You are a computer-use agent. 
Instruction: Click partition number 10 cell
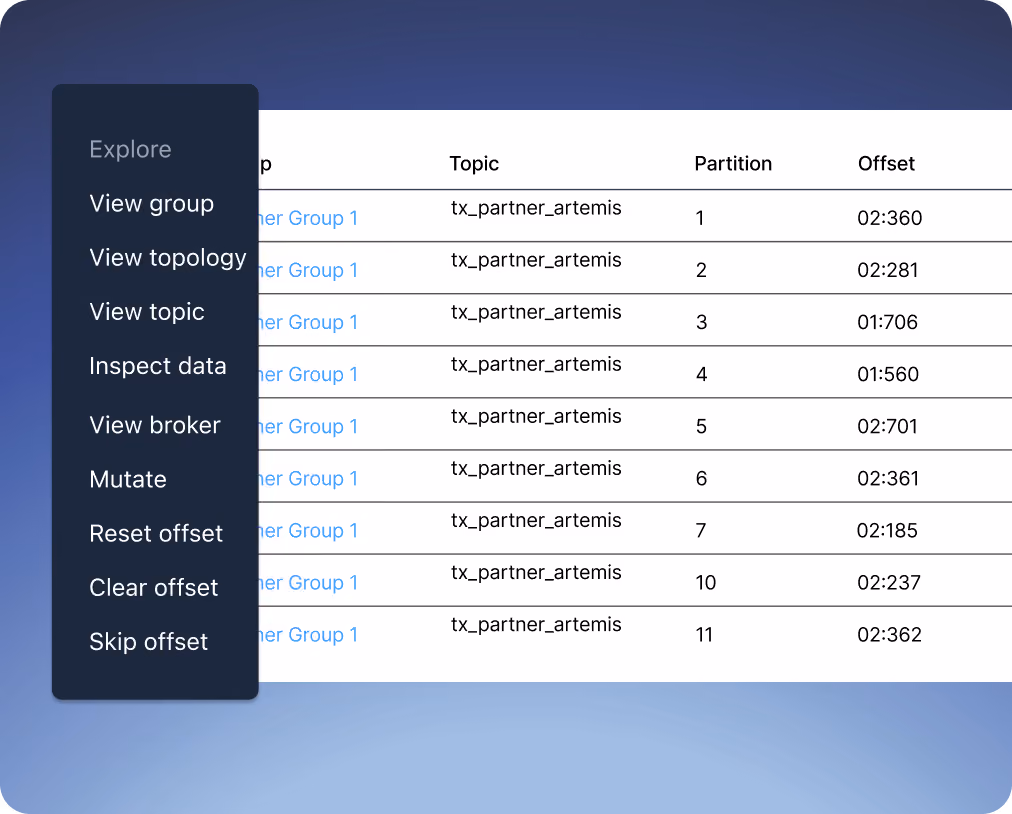[705, 583]
